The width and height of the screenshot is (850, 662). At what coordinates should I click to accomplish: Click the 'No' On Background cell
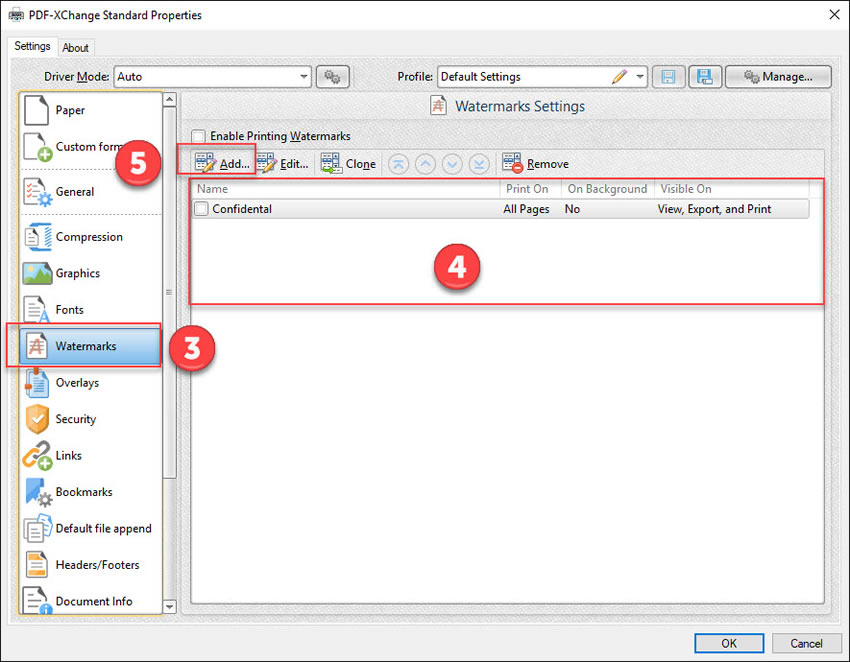coord(572,209)
